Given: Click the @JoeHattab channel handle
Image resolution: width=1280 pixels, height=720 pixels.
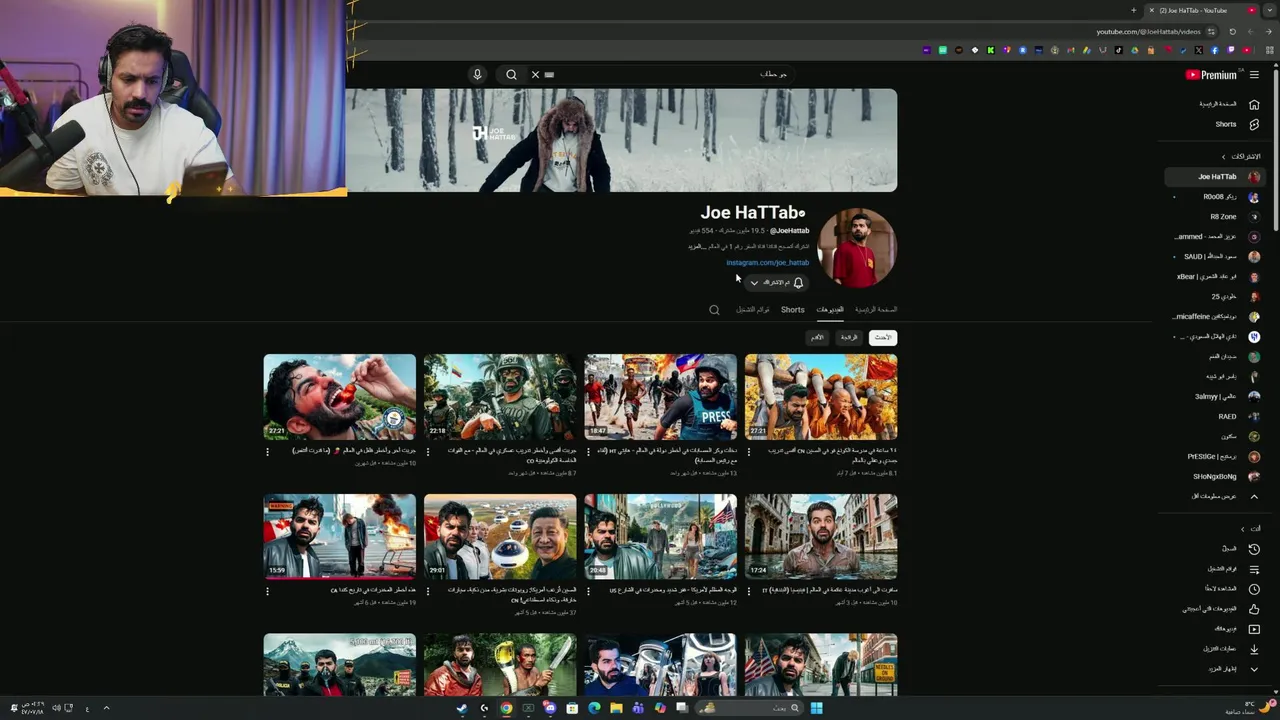Looking at the screenshot, I should 789,231.
